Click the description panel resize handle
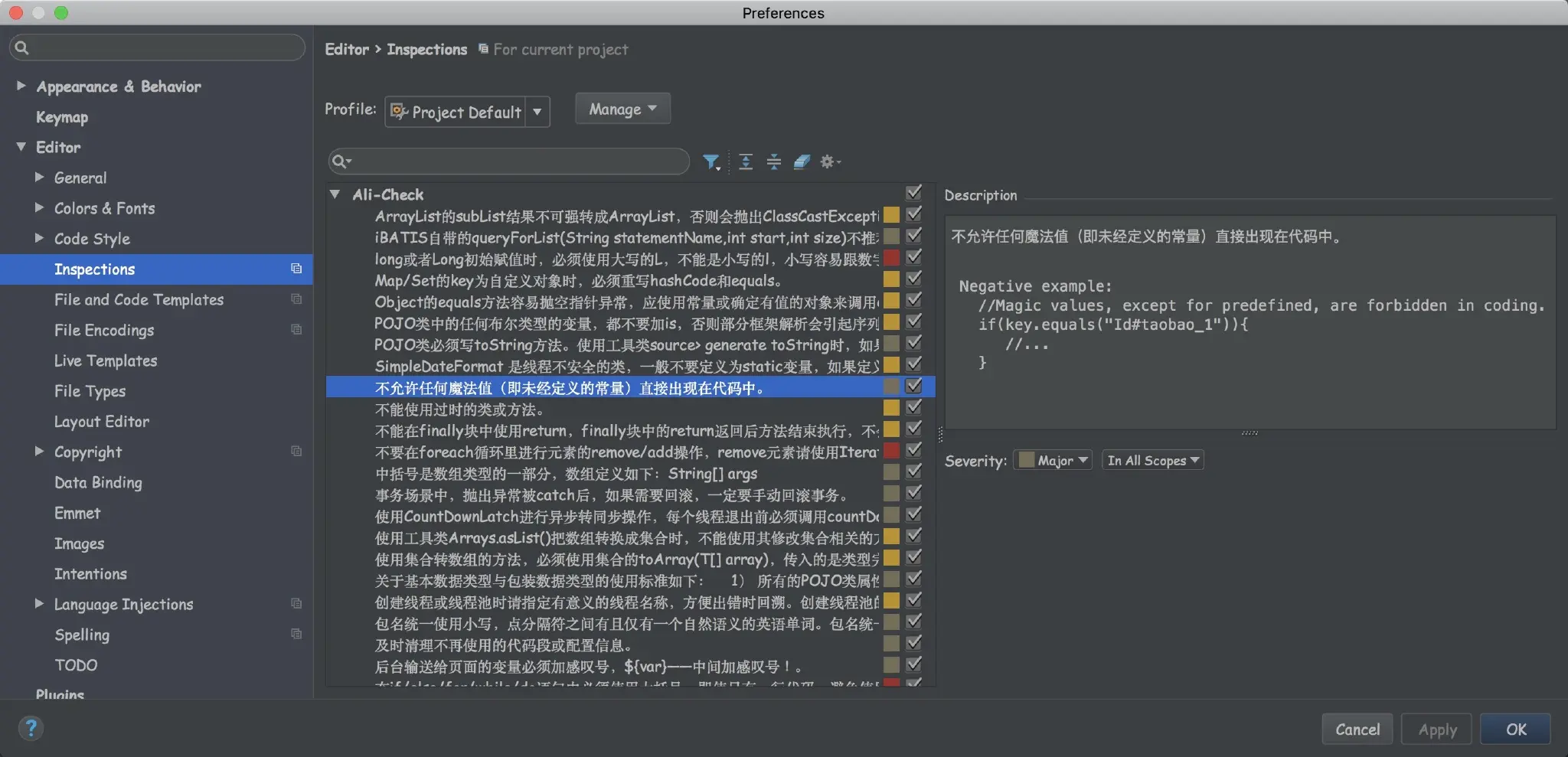 (1249, 432)
